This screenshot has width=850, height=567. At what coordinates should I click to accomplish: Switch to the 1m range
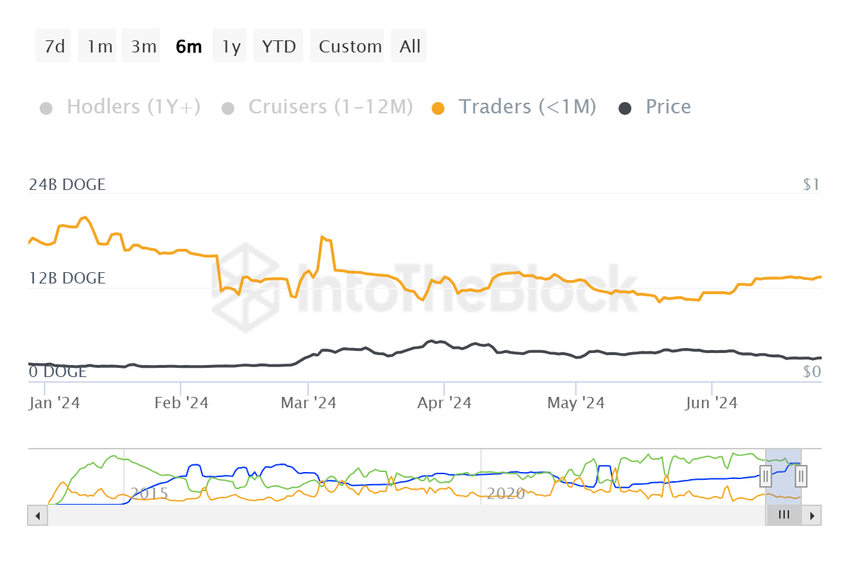point(99,47)
